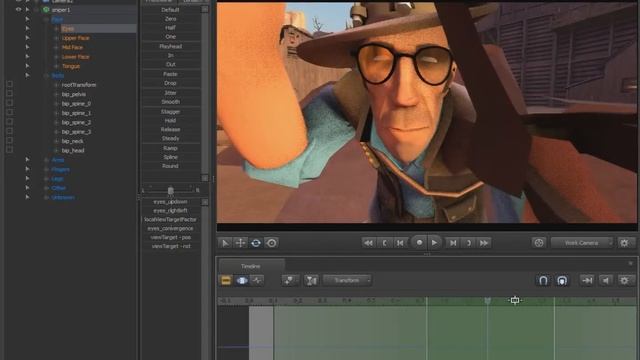This screenshot has height=360, width=640.
Task: Click the fast-forward double-arrow button
Action: [x=484, y=243]
